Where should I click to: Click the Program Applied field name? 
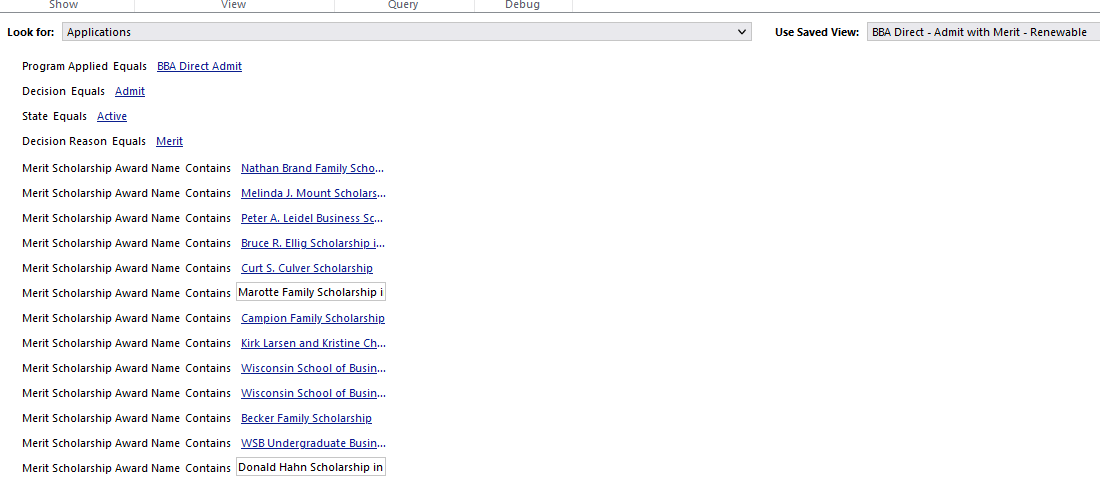click(65, 66)
